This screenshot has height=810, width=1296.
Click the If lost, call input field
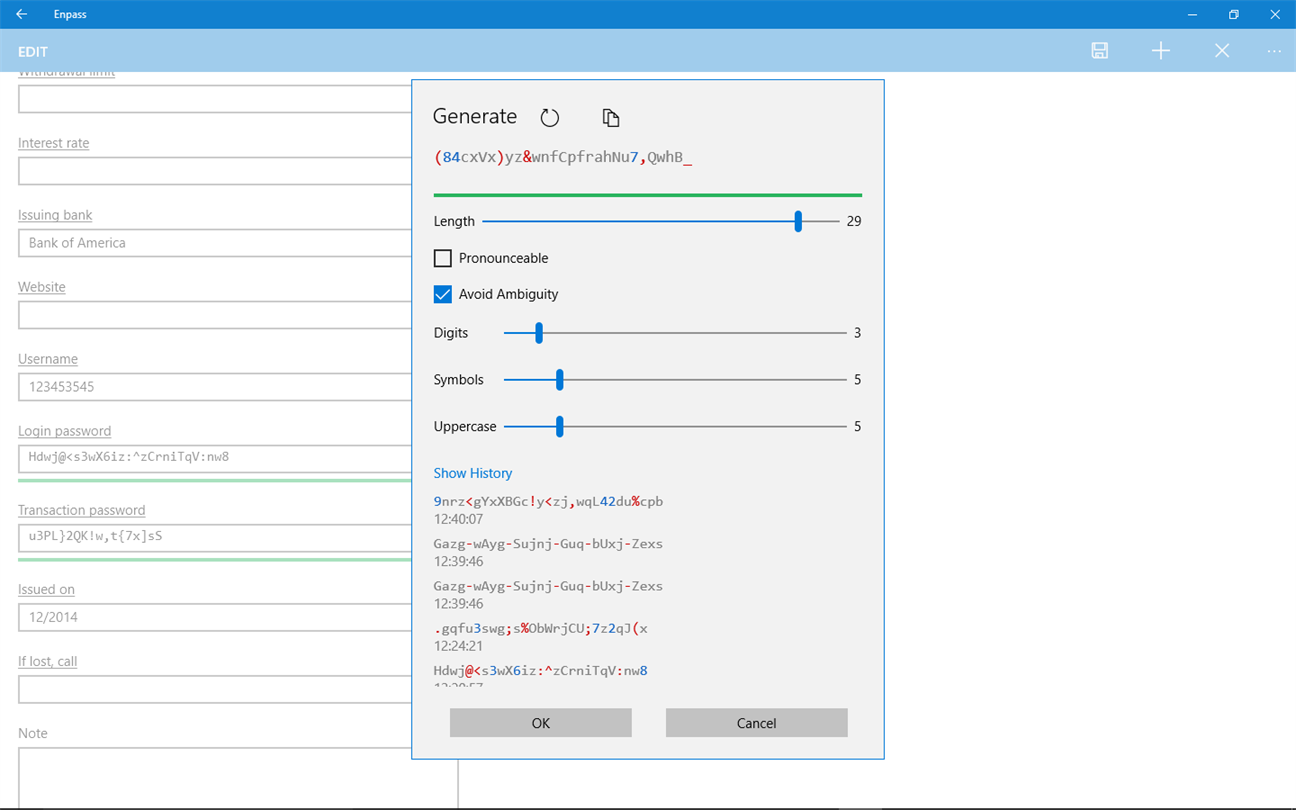(215, 689)
